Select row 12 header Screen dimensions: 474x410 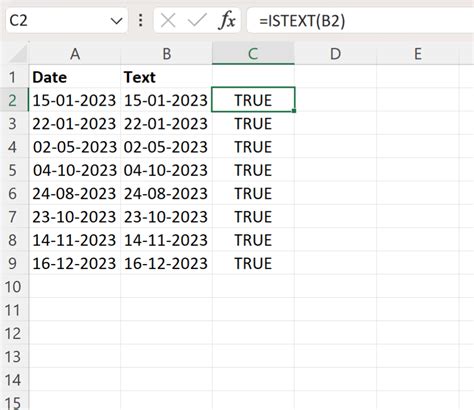pyautogui.click(x=13, y=333)
